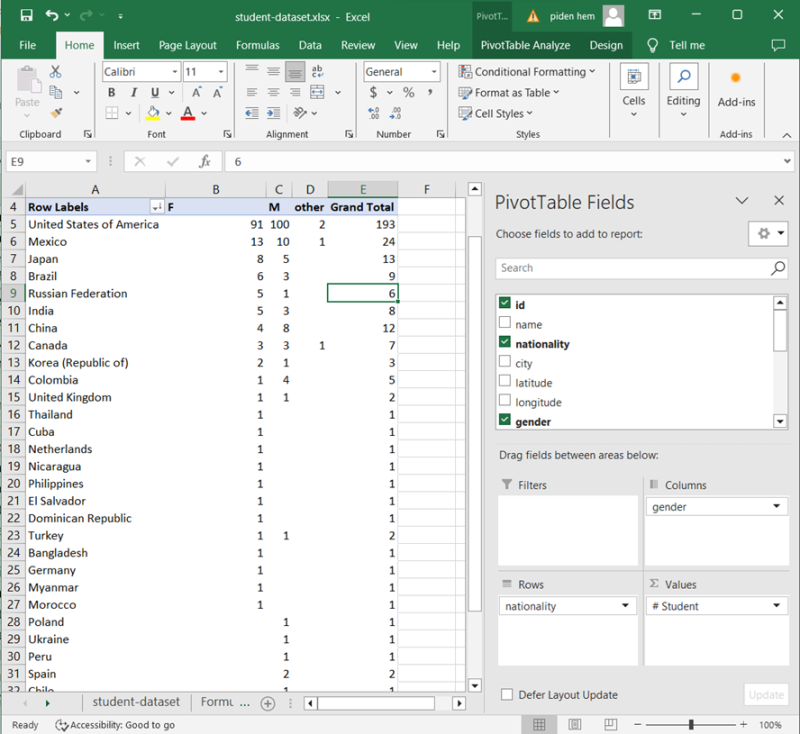Enable Defer Layout Update checkbox
This screenshot has height=734, width=800.
[x=507, y=695]
